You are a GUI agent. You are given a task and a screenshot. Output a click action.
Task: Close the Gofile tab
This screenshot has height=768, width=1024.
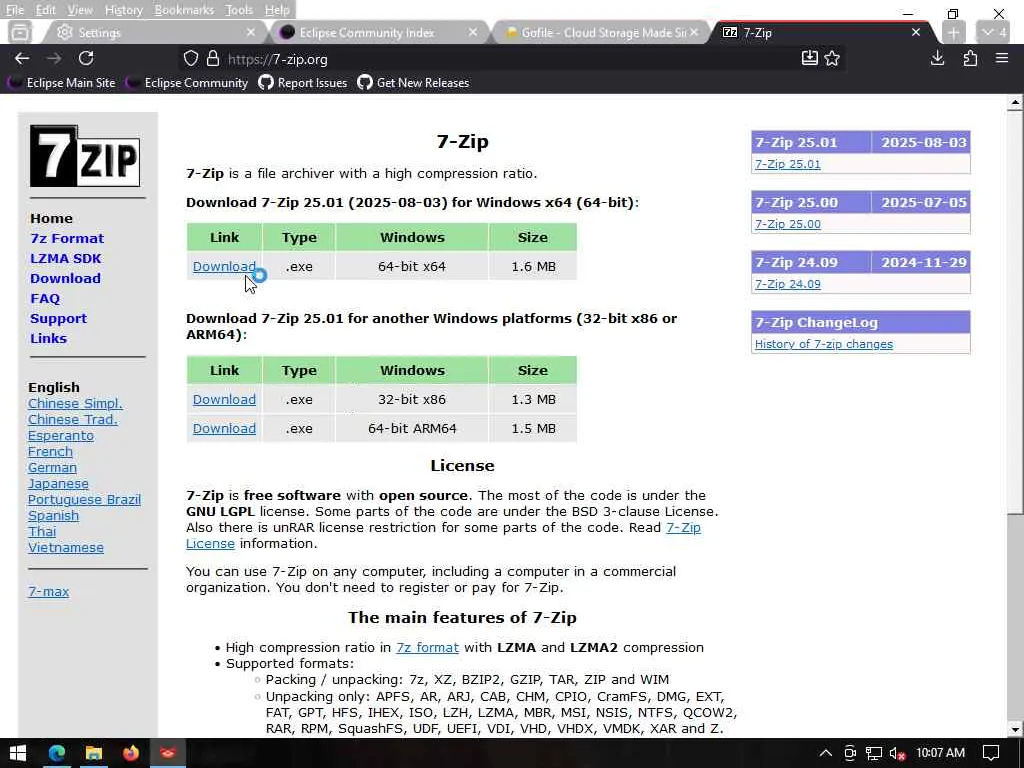pos(694,32)
